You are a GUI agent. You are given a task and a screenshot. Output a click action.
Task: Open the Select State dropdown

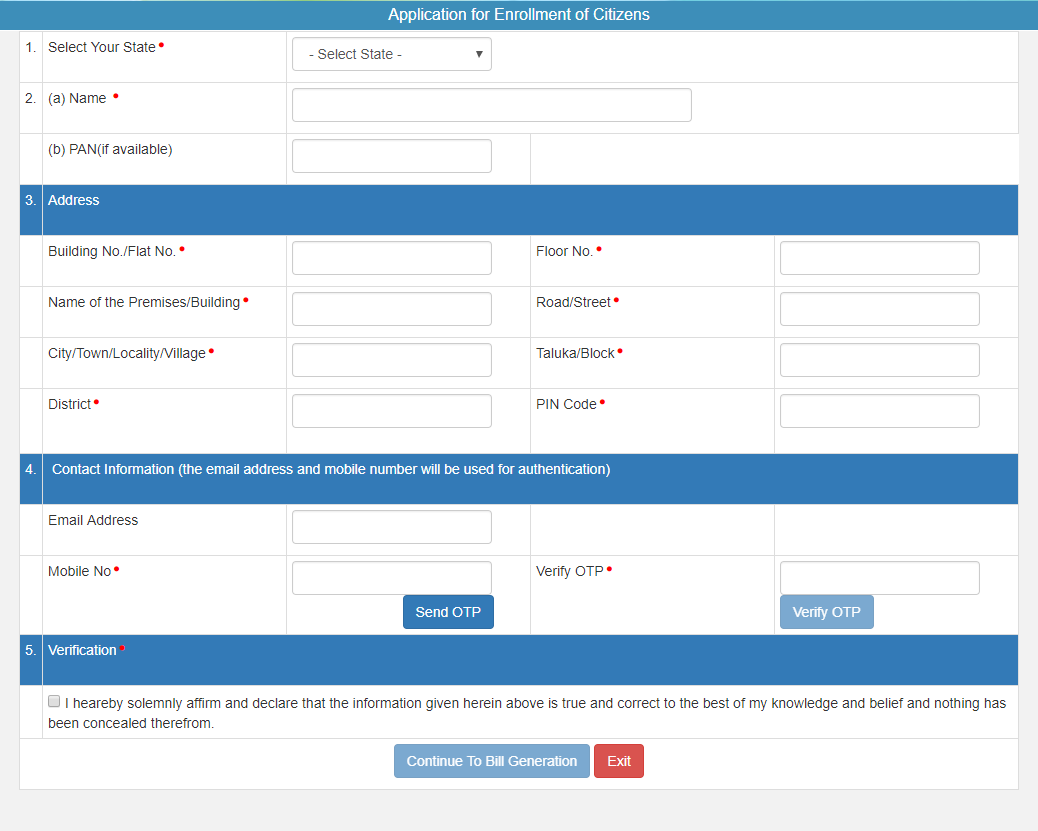point(391,53)
